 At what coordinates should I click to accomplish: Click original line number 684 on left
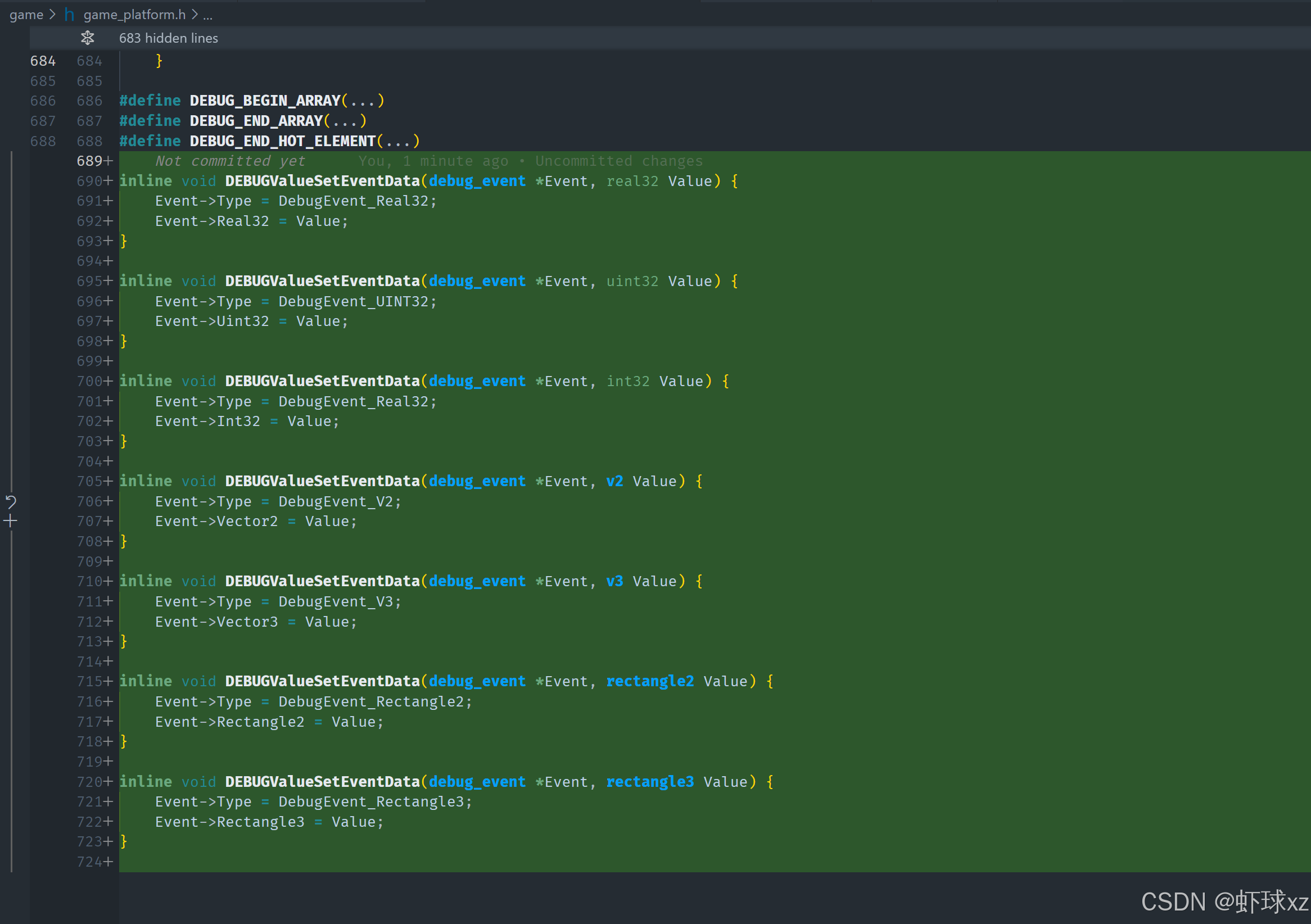43,61
